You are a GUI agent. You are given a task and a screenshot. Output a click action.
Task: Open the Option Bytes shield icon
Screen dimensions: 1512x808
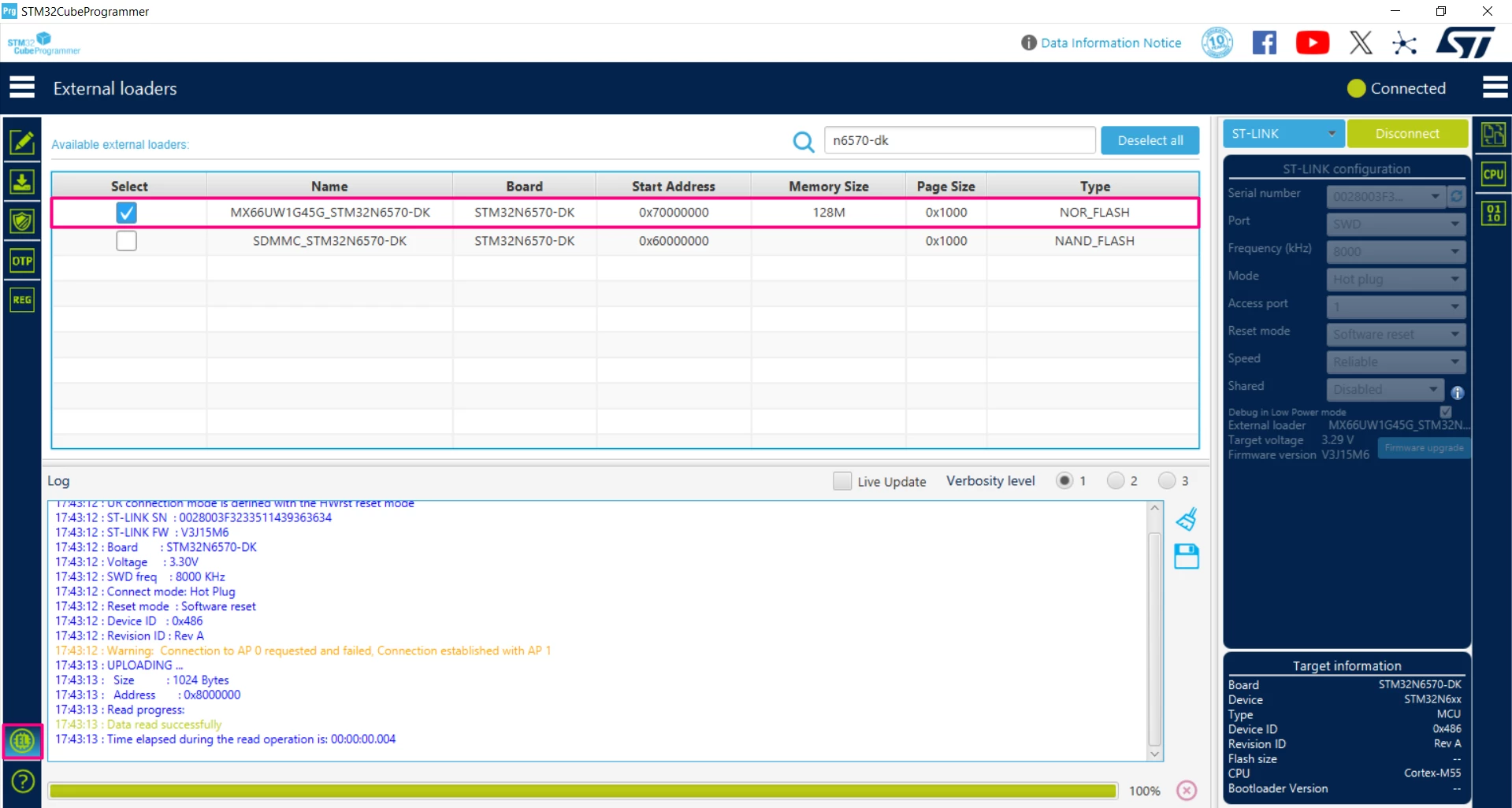pyautogui.click(x=22, y=221)
